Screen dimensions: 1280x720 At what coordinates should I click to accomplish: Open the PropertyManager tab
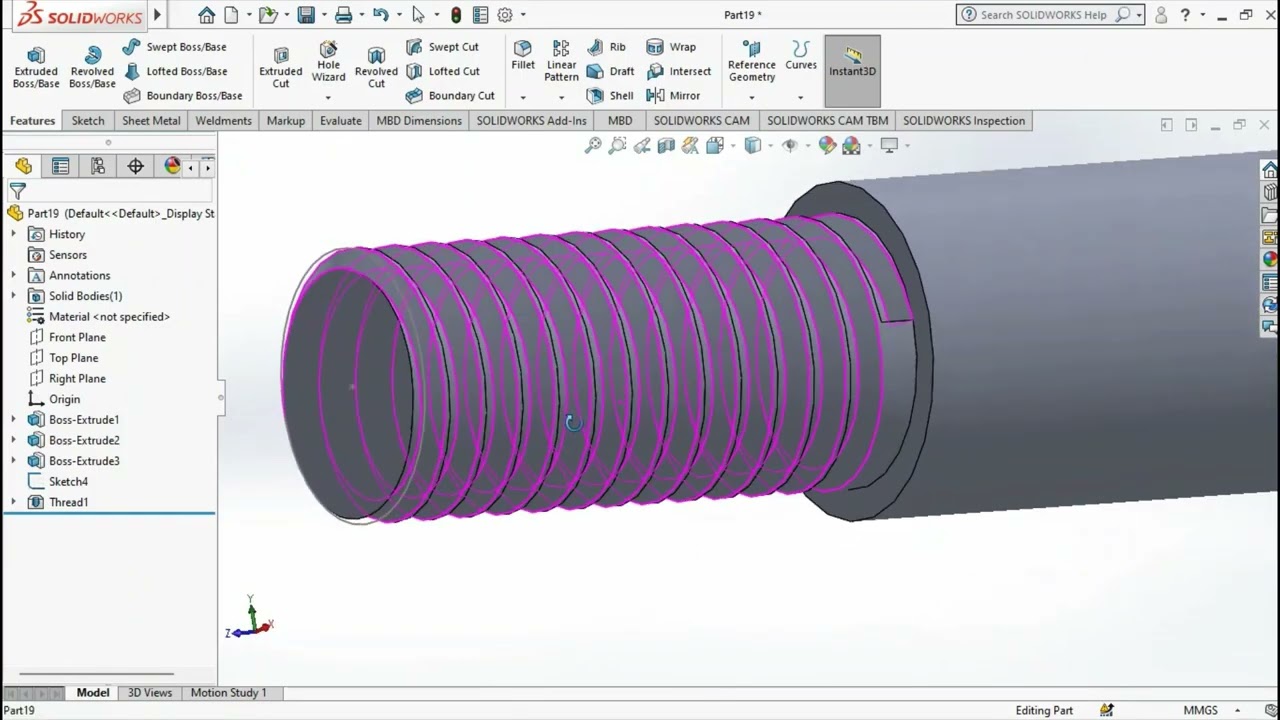coord(60,166)
